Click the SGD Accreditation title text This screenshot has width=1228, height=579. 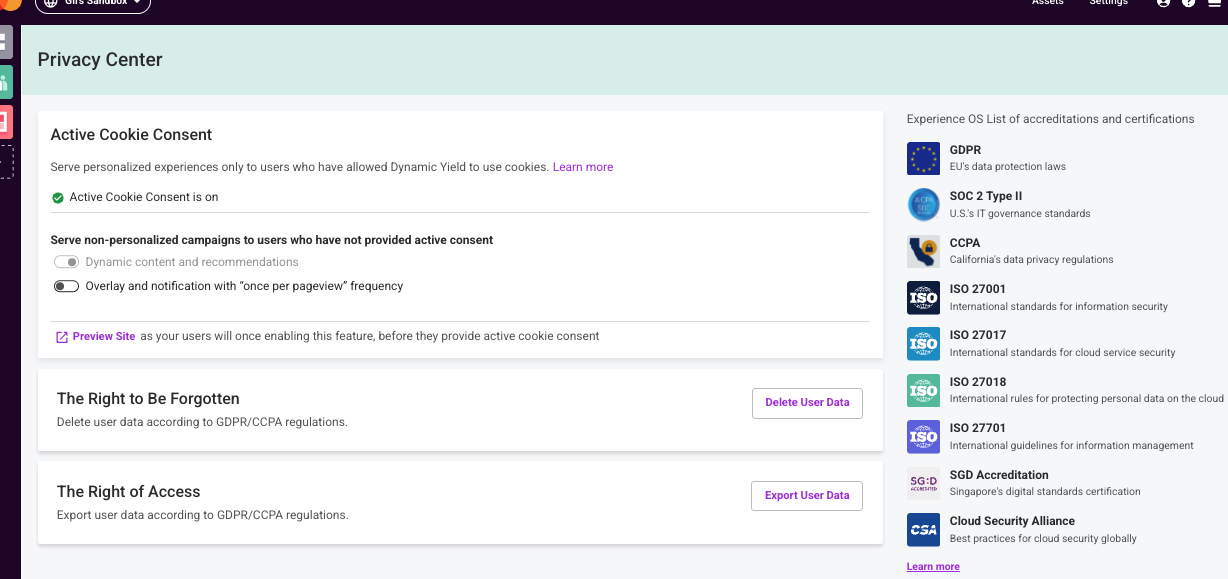999,476
